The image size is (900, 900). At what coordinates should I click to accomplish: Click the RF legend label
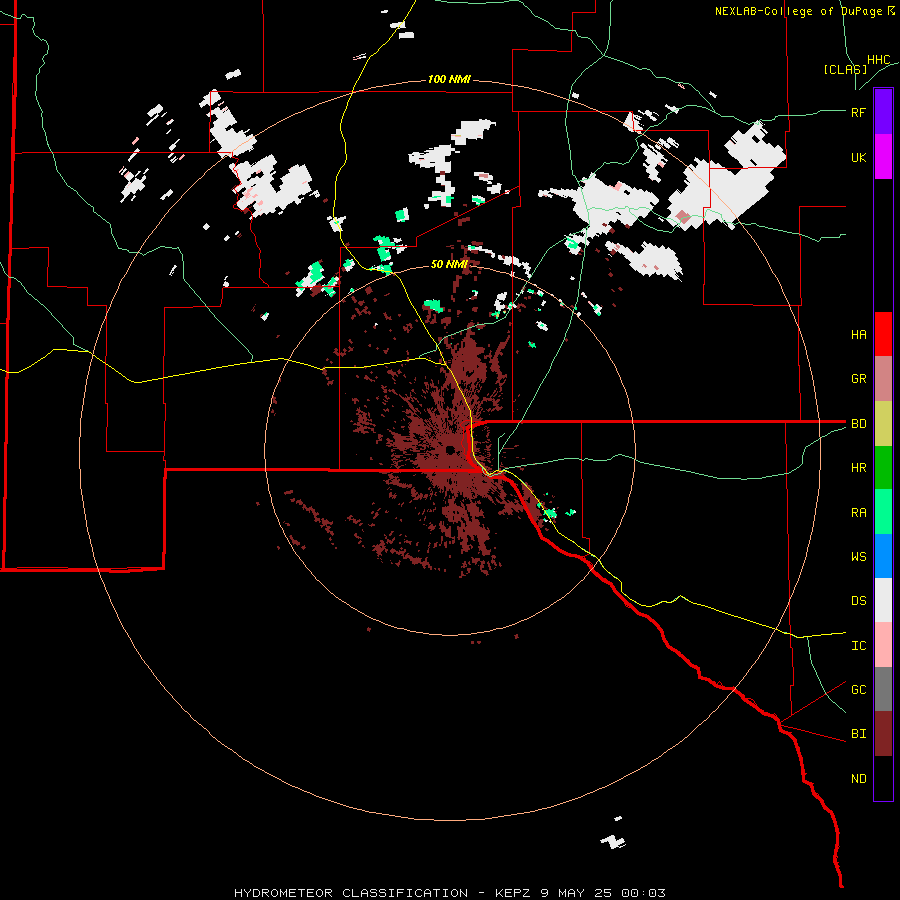click(858, 112)
